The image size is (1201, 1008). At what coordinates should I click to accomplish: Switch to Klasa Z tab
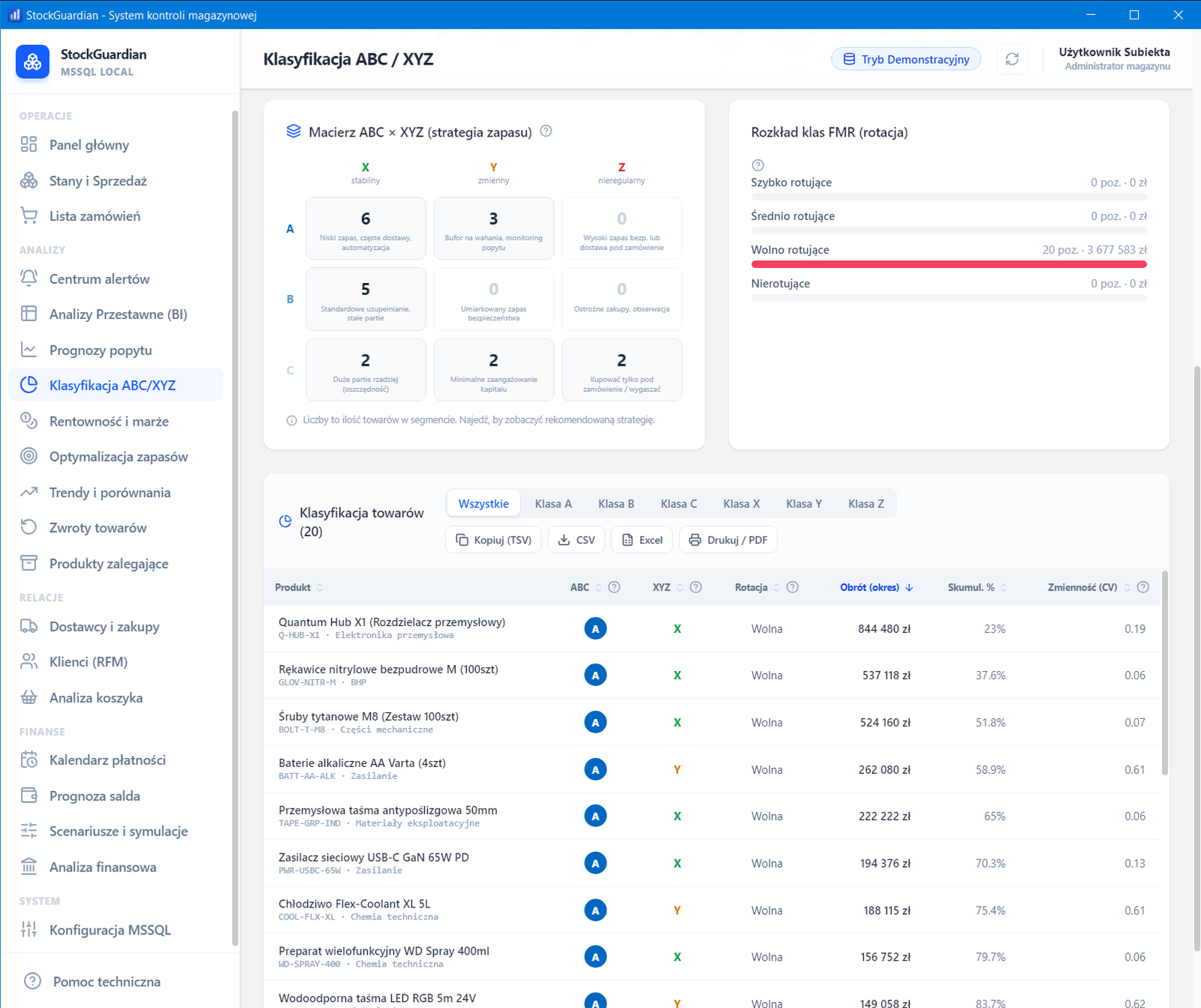click(866, 504)
